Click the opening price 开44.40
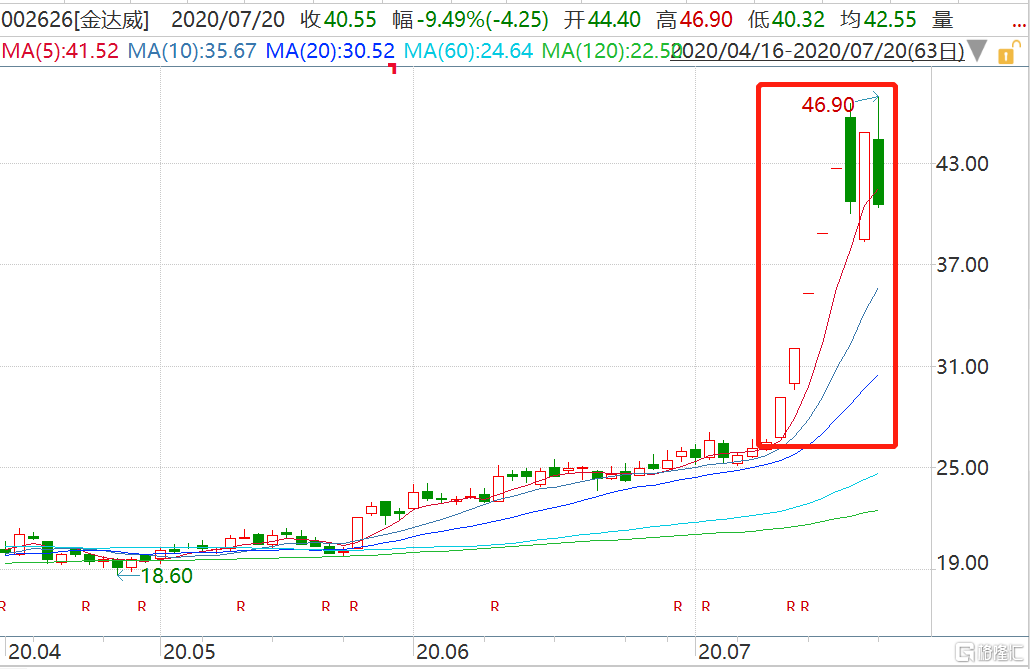 tap(602, 20)
